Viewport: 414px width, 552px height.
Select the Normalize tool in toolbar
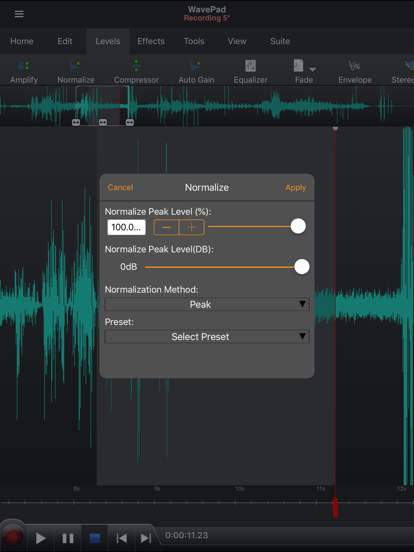tap(76, 72)
